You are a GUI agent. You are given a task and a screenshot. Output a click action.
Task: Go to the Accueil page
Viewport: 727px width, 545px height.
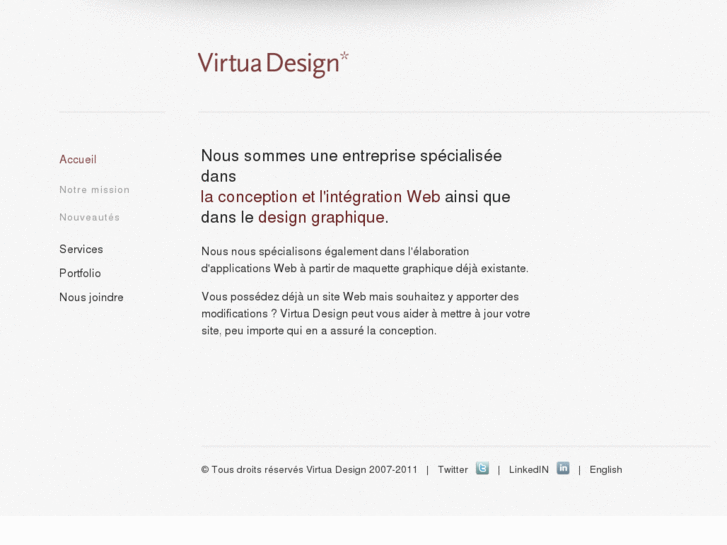(78, 160)
